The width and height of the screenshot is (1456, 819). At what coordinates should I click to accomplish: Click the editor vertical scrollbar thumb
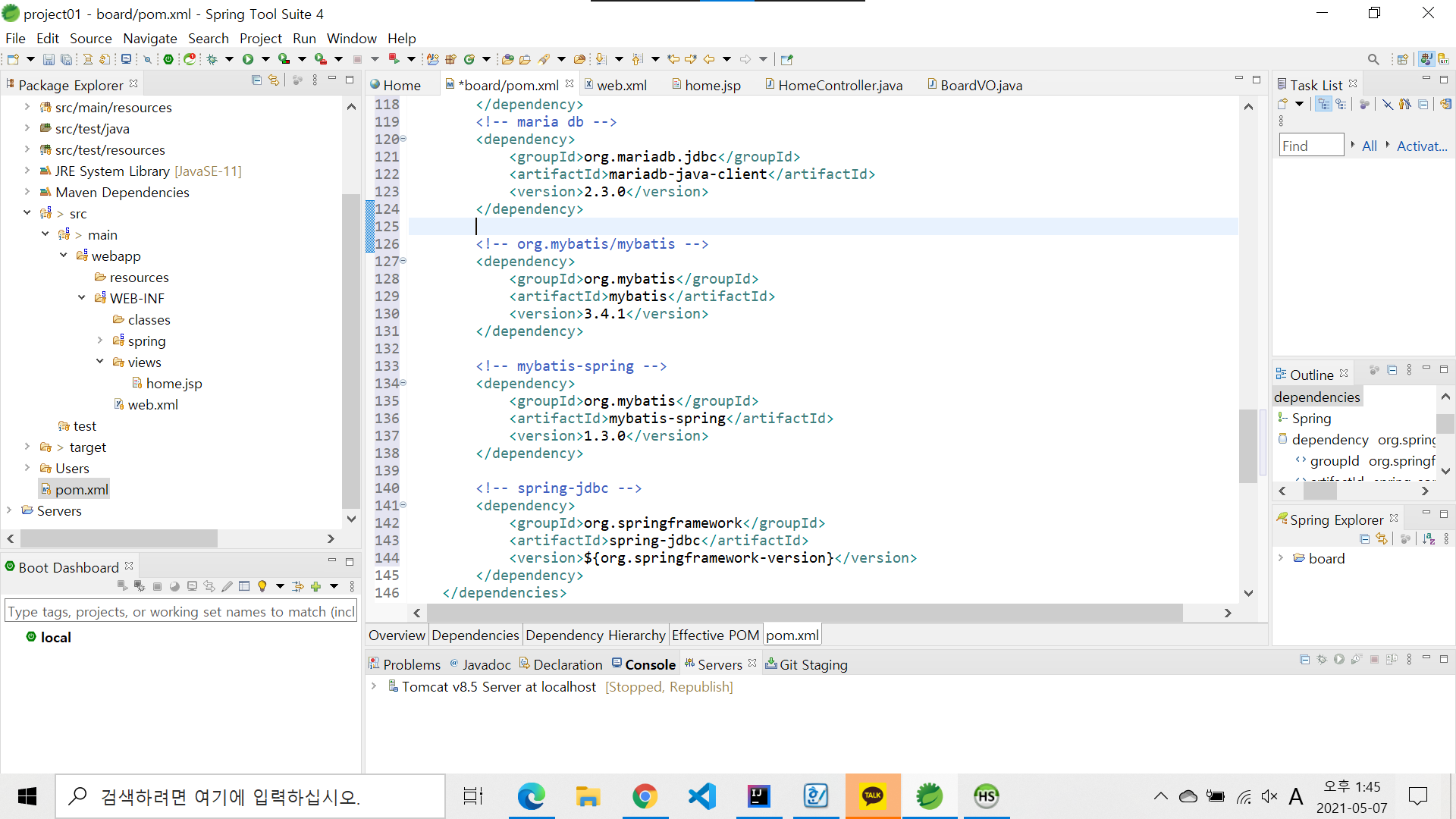(x=1247, y=446)
